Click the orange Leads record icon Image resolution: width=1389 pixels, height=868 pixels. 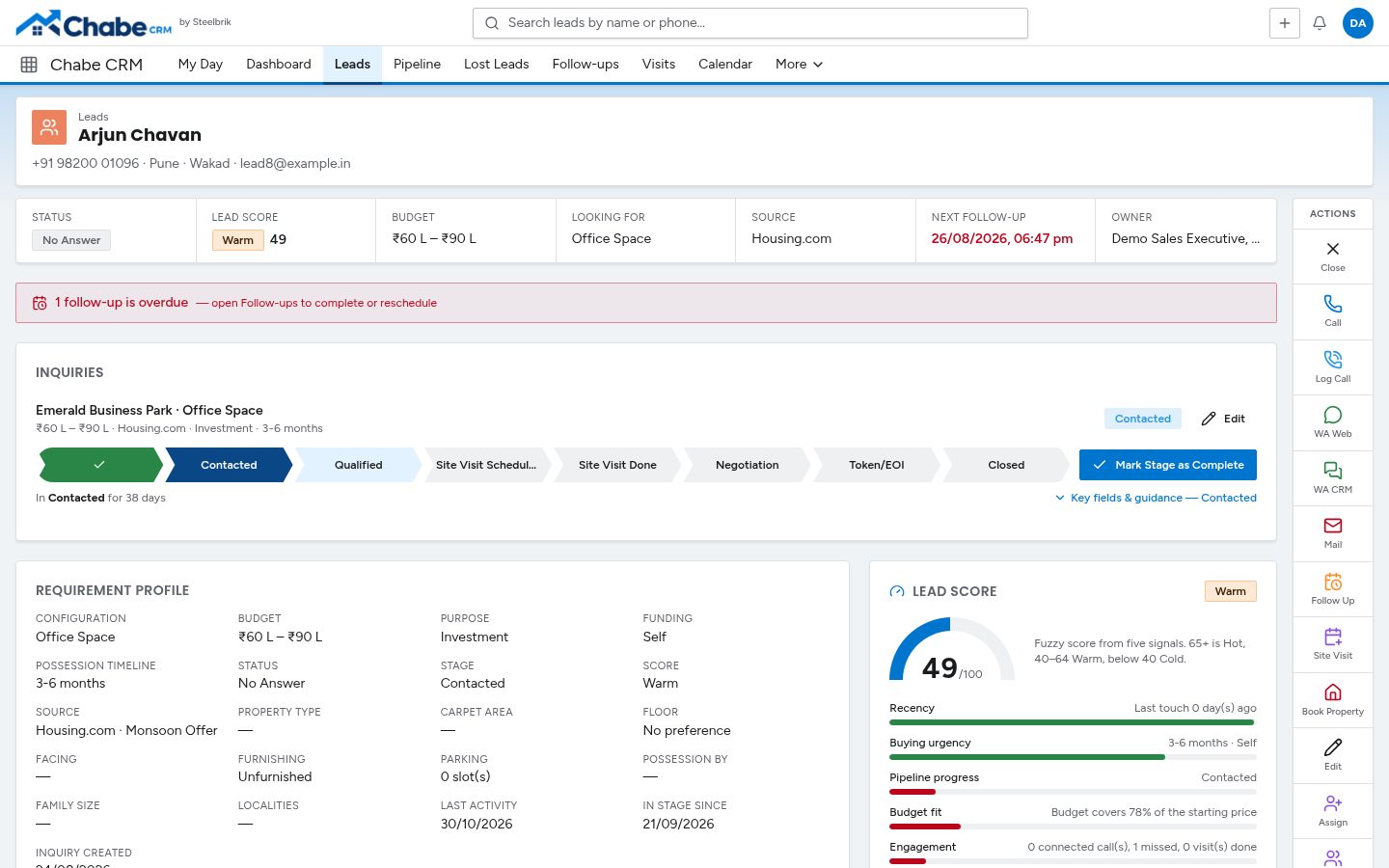pos(49,127)
